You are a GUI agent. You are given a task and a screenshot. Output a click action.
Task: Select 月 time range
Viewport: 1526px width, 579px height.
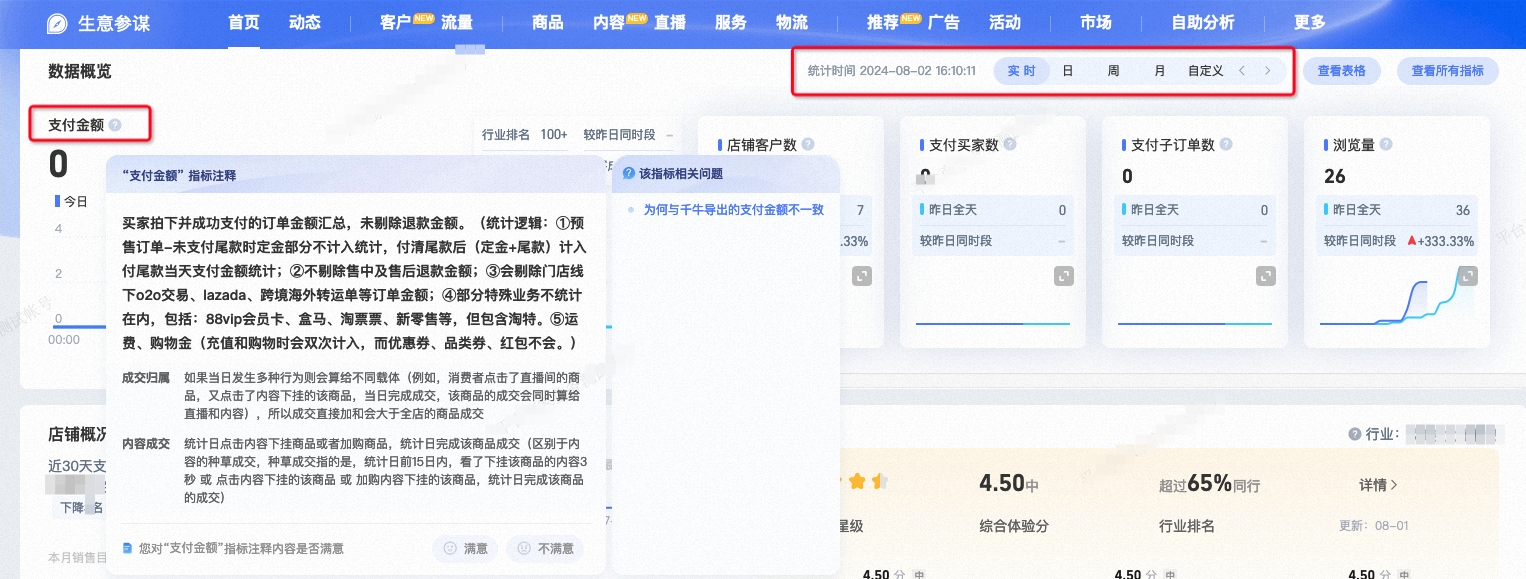pyautogui.click(x=1159, y=71)
